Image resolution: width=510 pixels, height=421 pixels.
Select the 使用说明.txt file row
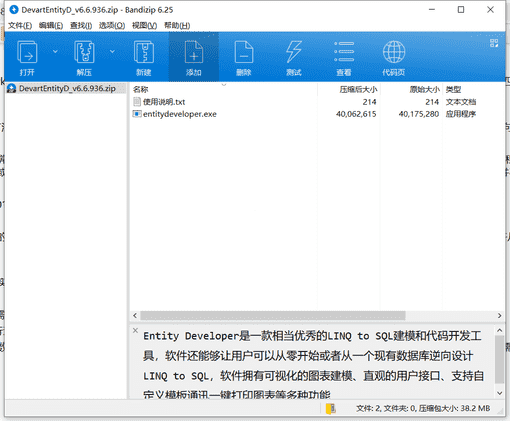317,102
